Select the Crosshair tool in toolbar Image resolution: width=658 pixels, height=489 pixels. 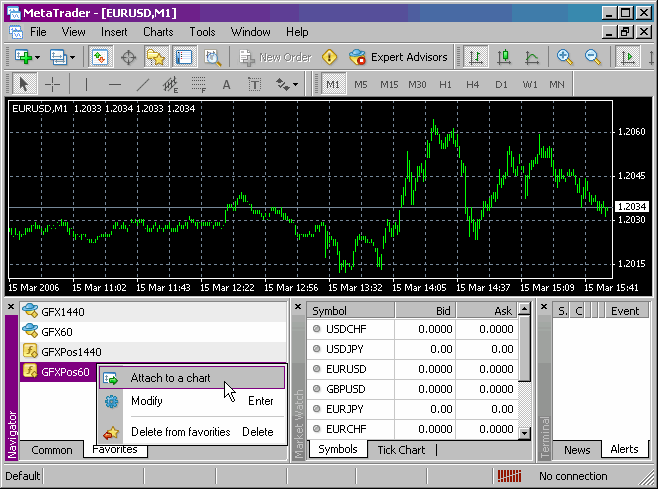52,84
